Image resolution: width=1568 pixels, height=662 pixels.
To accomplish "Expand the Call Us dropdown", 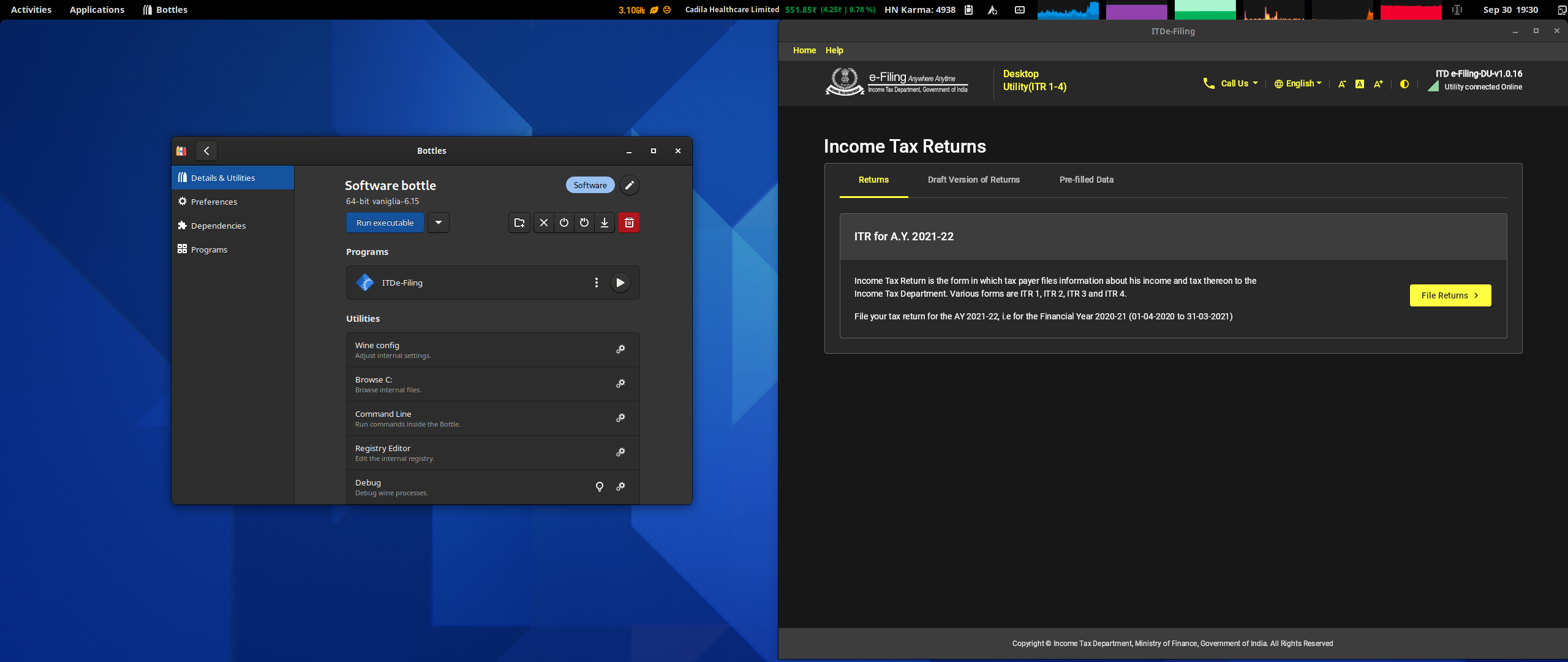I will 1231,83.
